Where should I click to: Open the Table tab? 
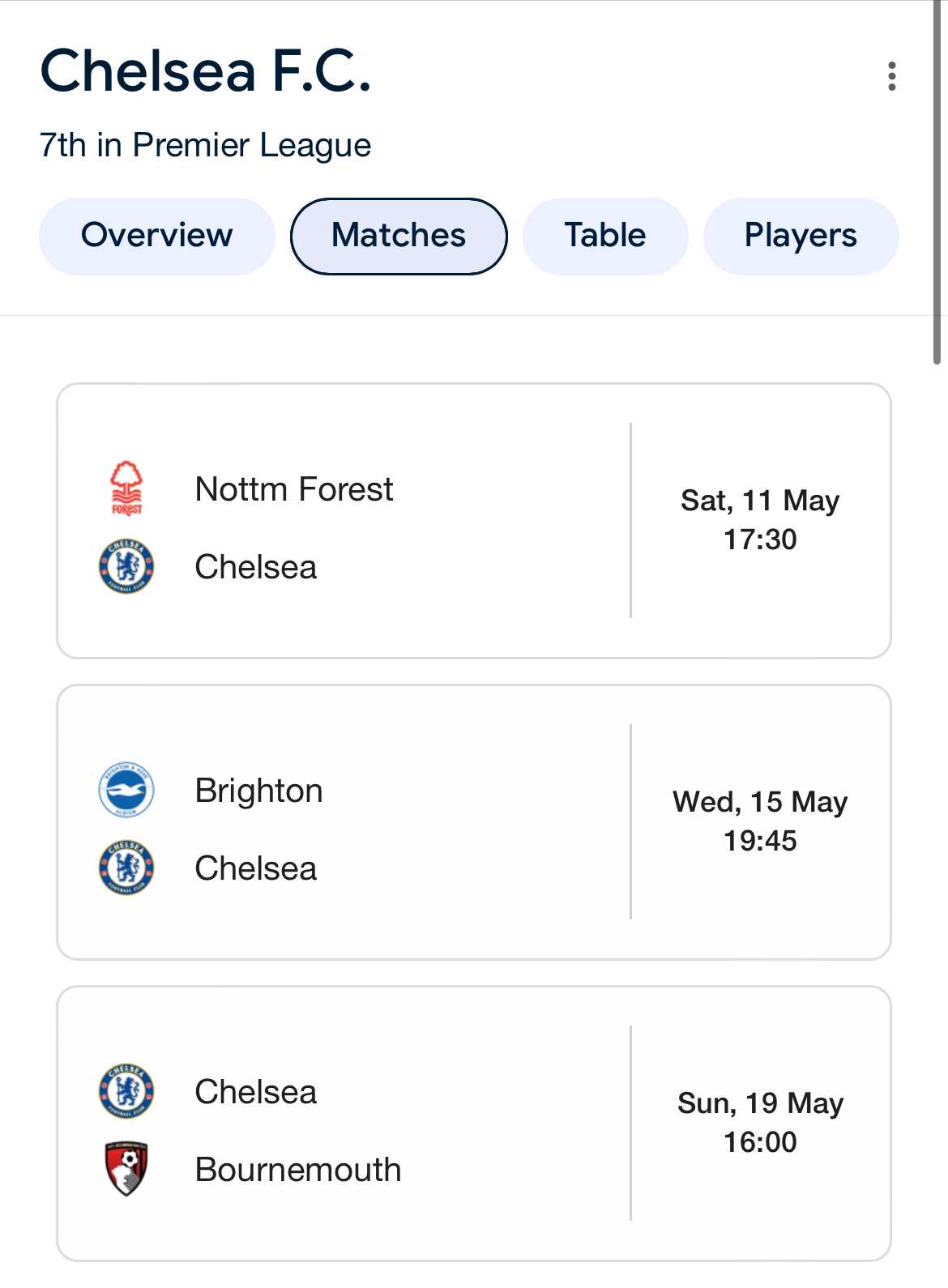[605, 236]
